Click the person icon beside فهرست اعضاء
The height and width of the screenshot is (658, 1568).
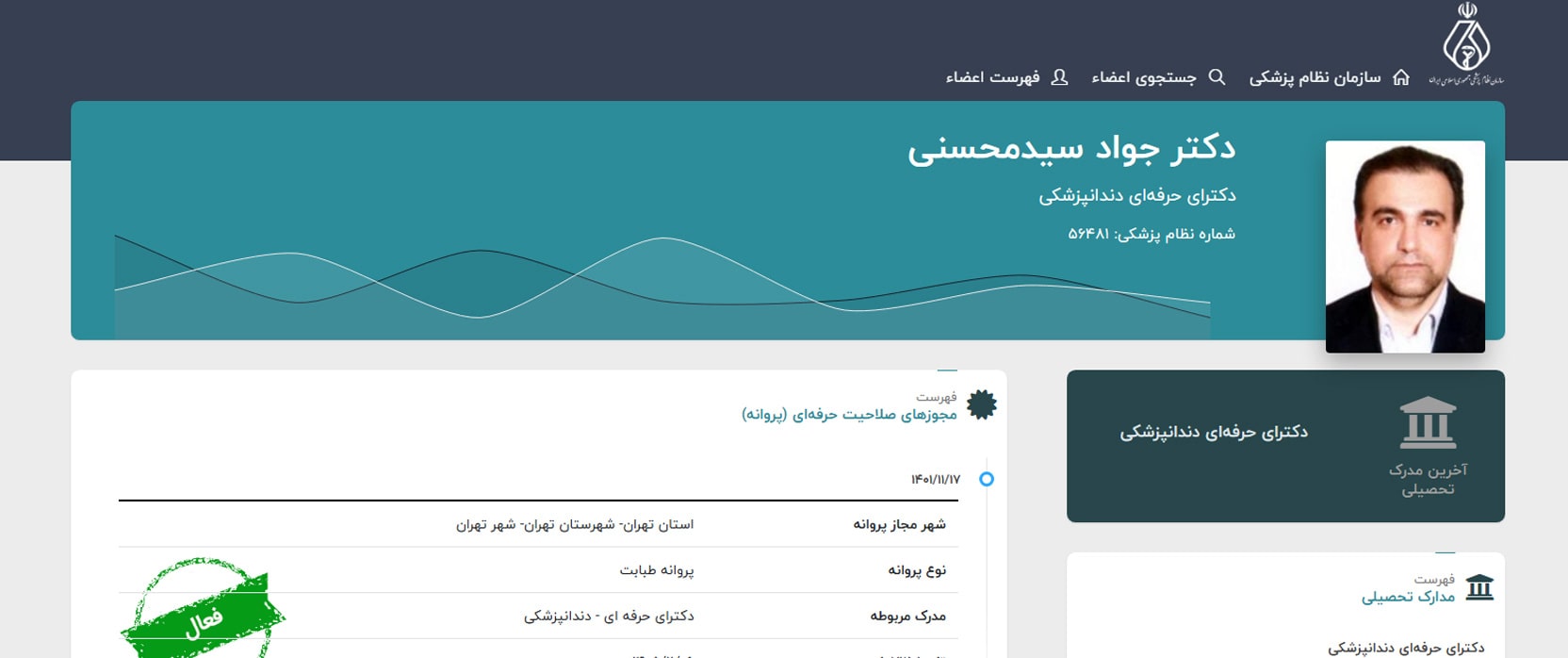click(x=1059, y=77)
